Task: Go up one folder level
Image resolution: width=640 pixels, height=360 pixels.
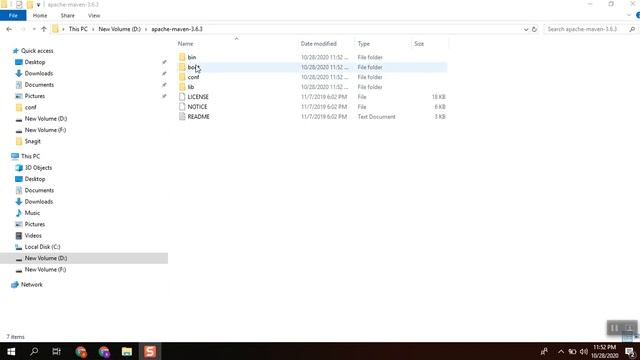Action: pos(44,29)
